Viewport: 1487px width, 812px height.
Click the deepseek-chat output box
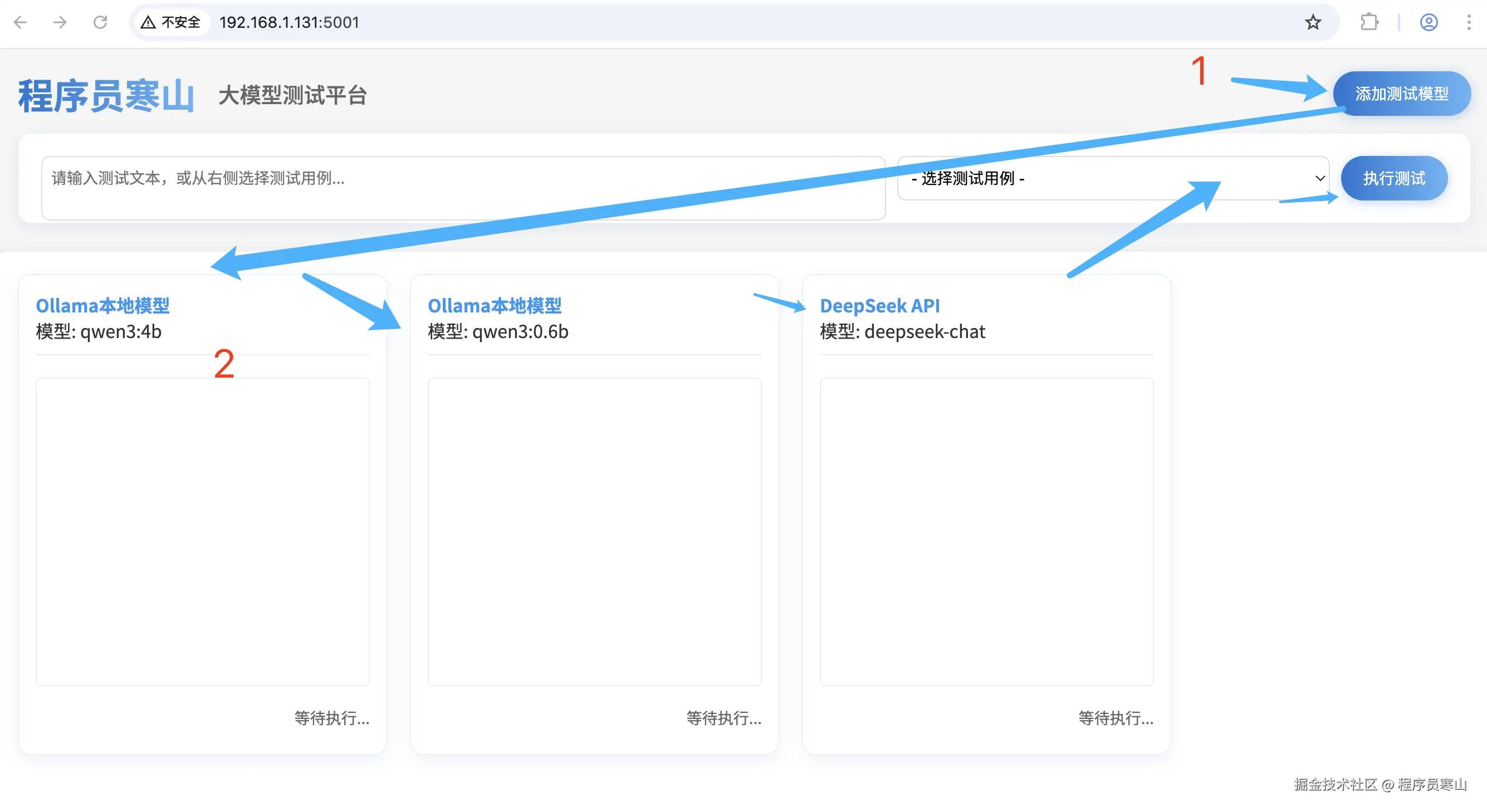[x=986, y=531]
